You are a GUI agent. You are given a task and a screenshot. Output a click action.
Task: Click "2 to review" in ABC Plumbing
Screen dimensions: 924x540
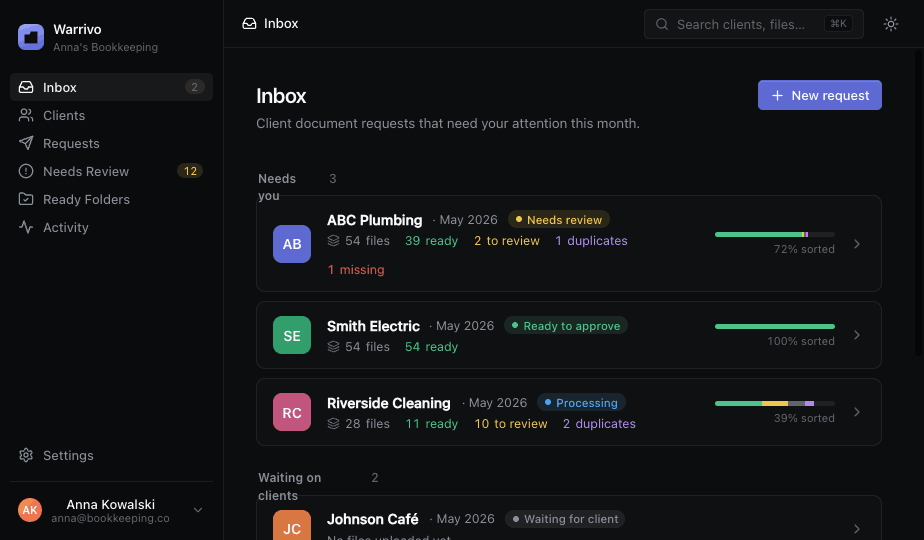pos(507,241)
